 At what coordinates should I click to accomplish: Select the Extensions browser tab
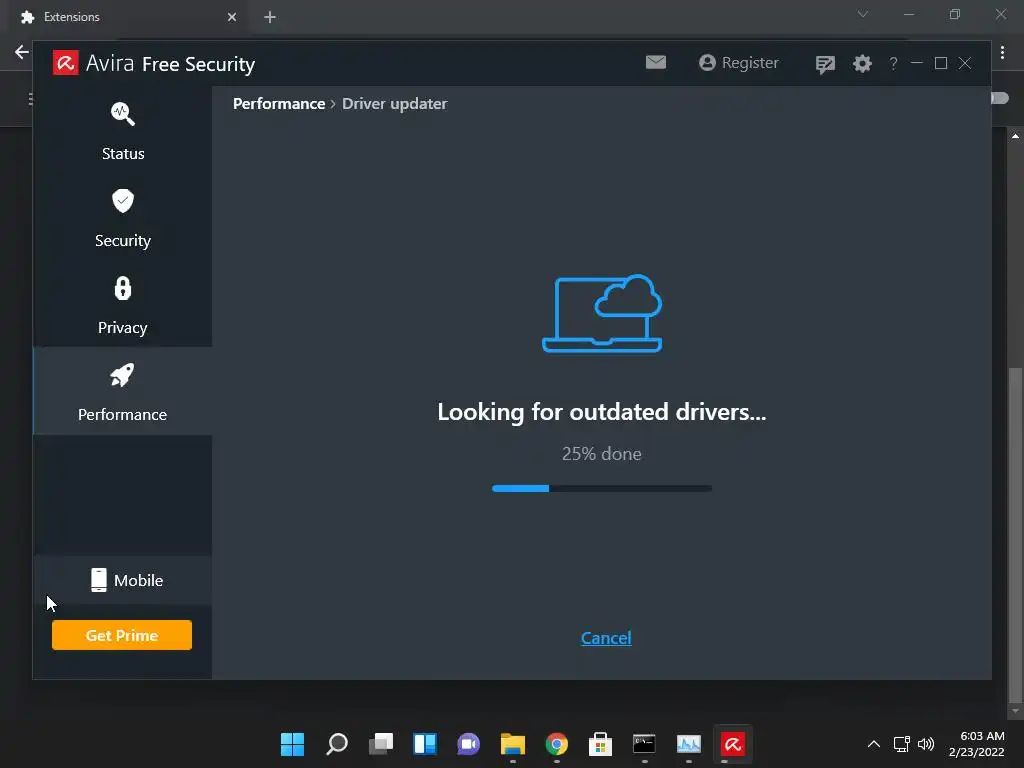pyautogui.click(x=127, y=17)
